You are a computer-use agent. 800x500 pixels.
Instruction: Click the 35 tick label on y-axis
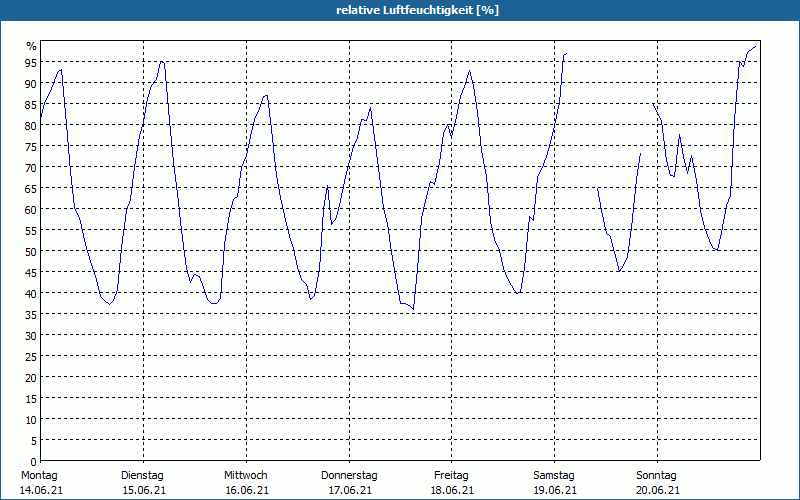pyautogui.click(x=31, y=315)
